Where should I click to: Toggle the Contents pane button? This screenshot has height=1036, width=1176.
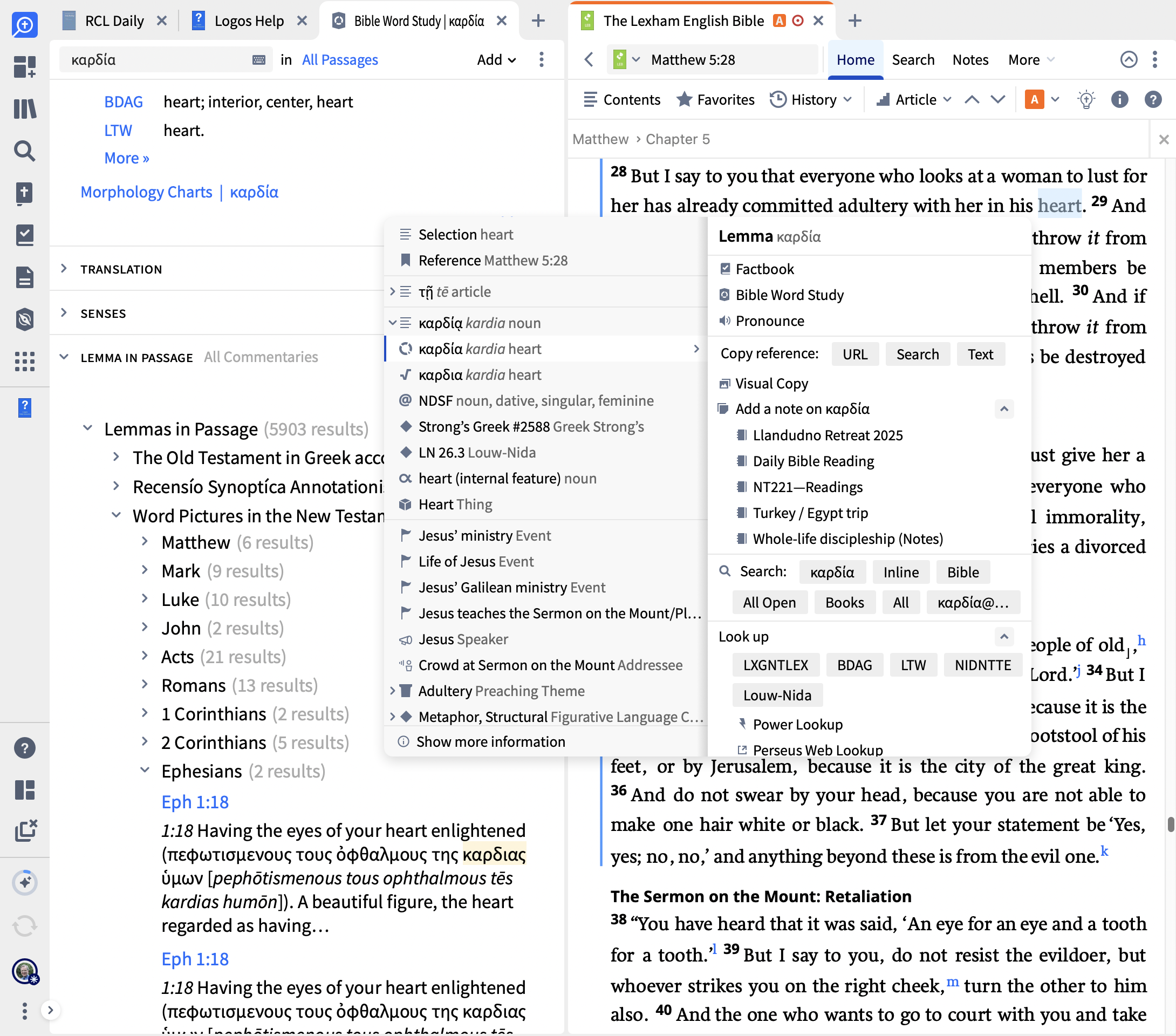pyautogui.click(x=621, y=100)
